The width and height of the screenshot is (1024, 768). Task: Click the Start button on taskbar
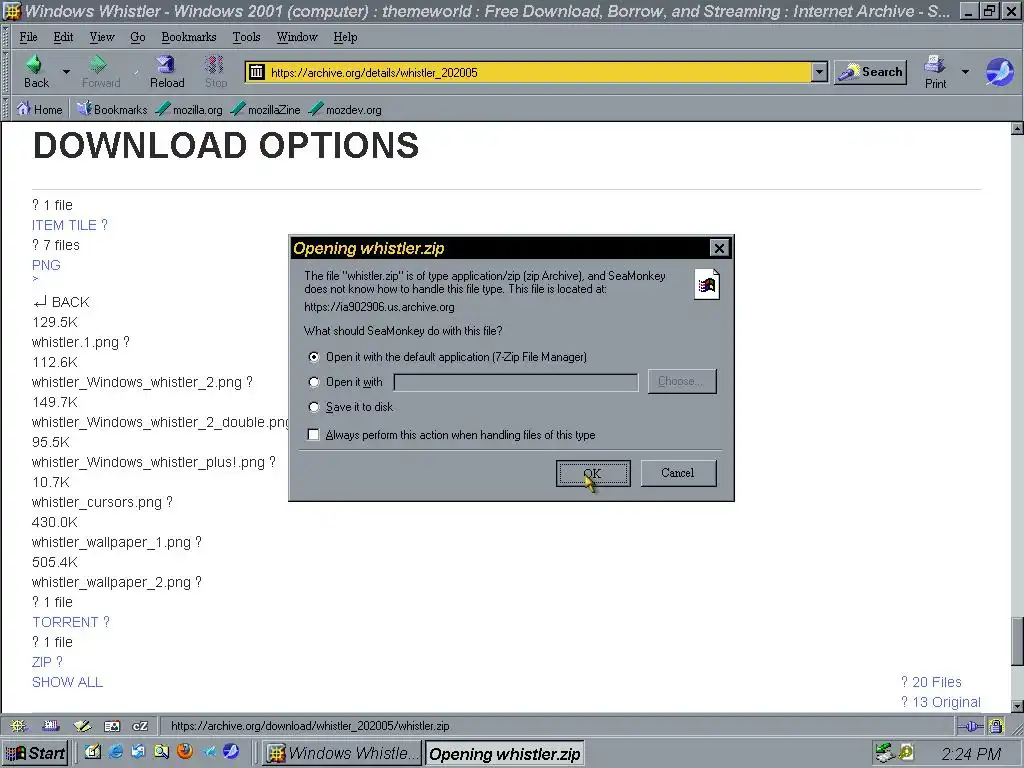36,753
